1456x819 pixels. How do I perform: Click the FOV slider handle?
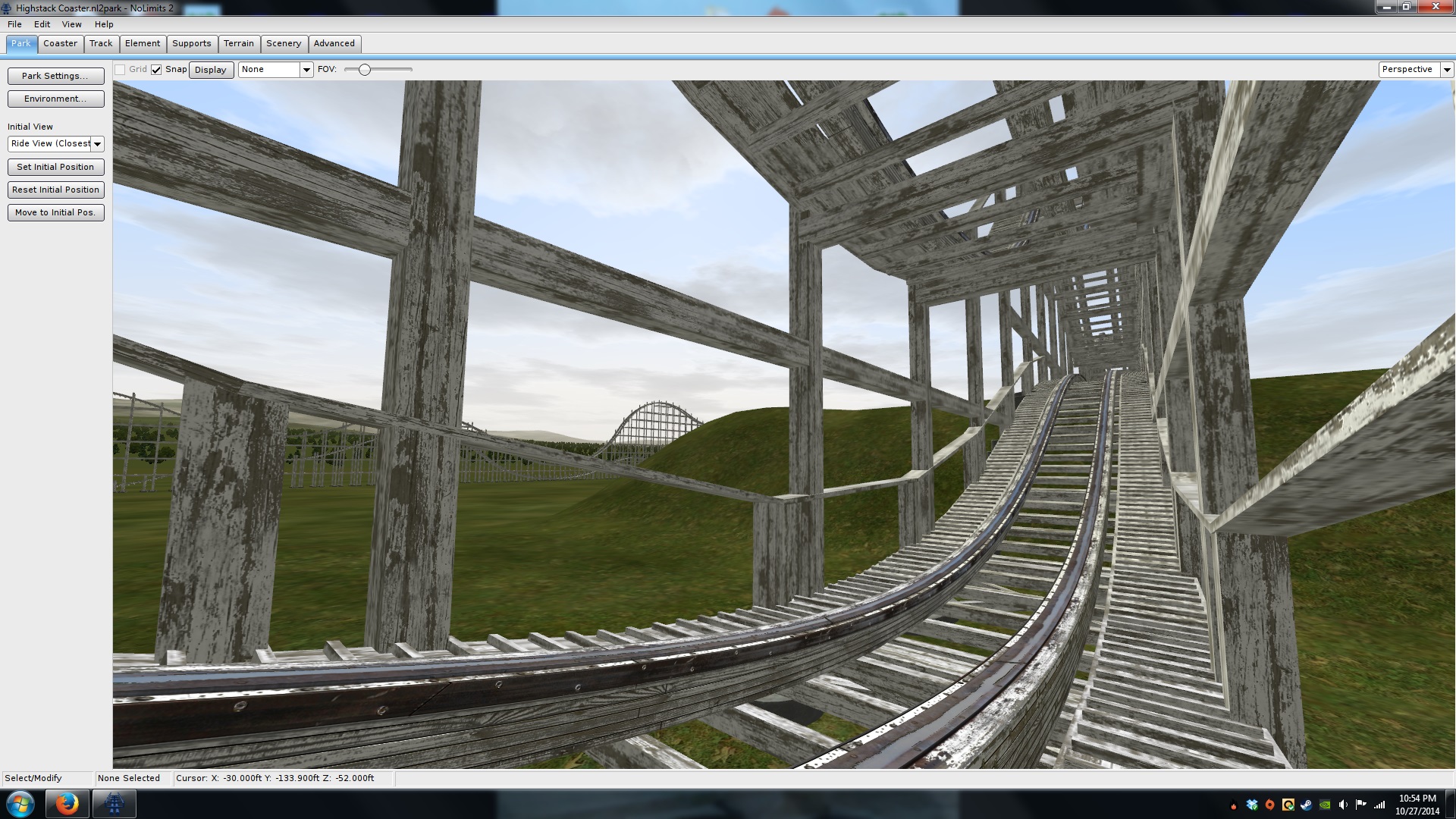pos(365,70)
